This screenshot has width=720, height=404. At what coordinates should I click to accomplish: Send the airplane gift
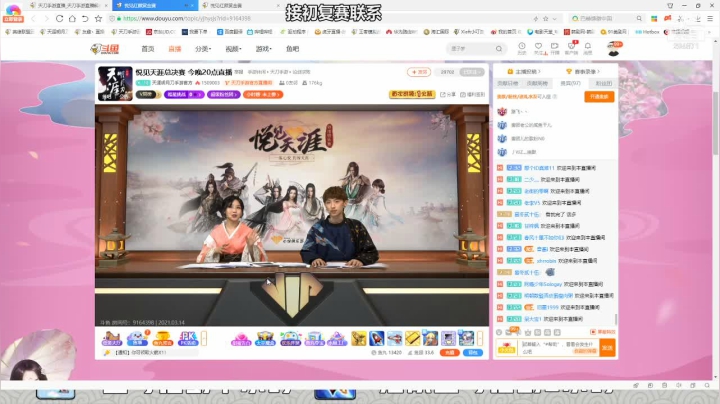tap(394, 338)
